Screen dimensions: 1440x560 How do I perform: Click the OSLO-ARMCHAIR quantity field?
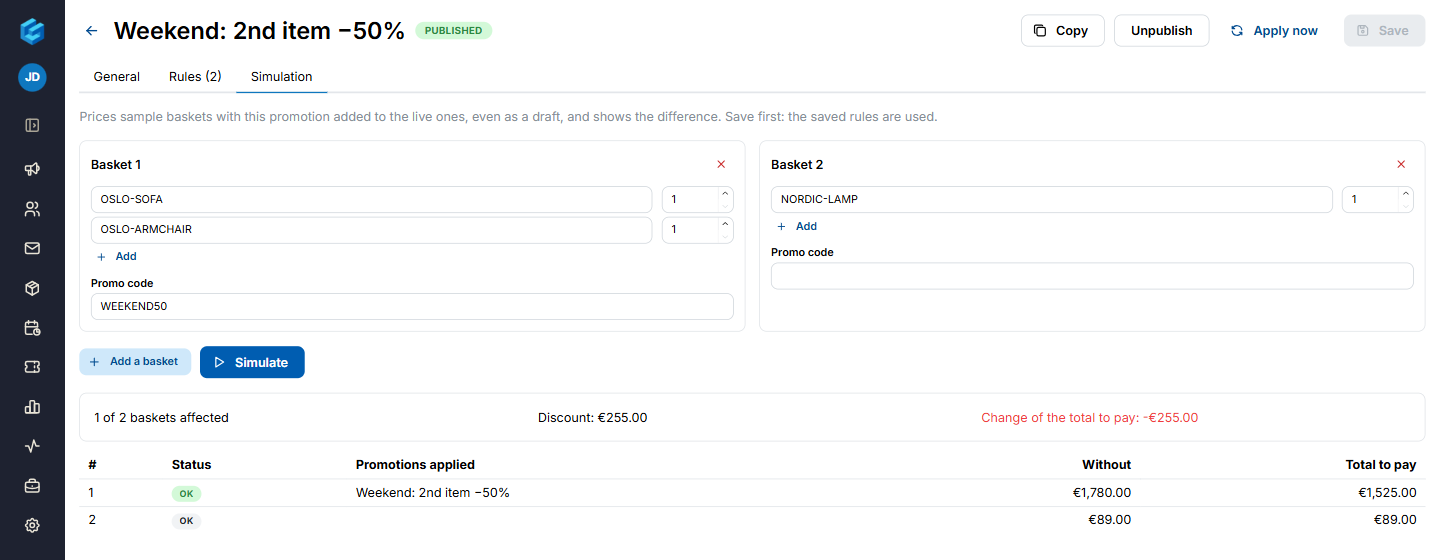[x=690, y=229]
